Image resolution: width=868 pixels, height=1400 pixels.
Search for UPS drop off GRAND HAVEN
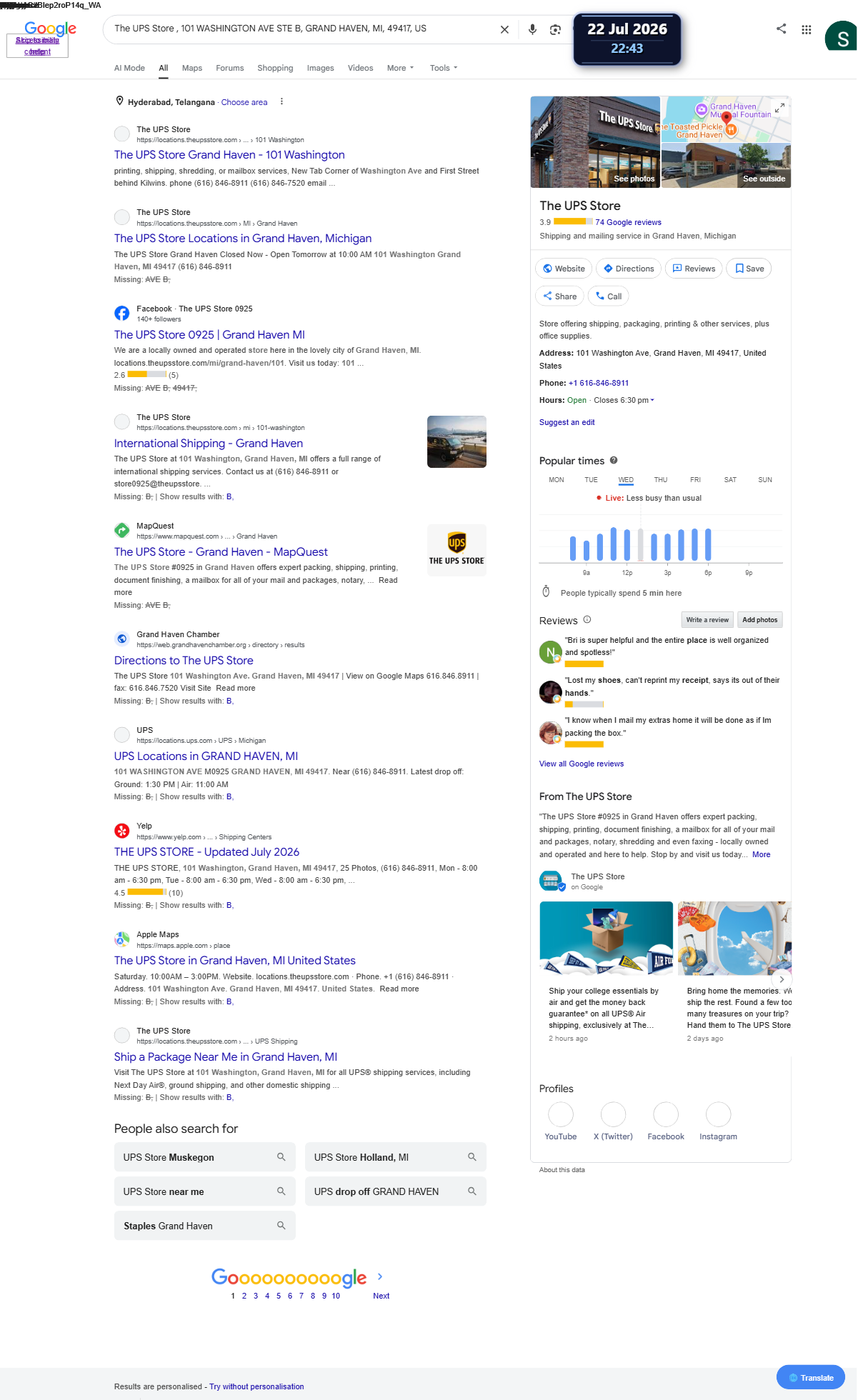396,1191
